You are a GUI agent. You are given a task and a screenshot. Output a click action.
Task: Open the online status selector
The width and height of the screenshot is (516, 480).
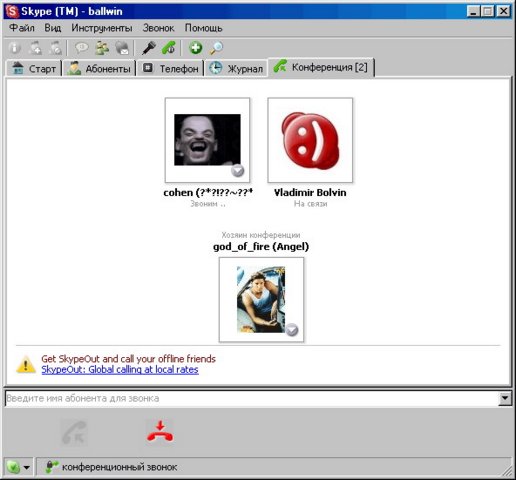point(18,467)
